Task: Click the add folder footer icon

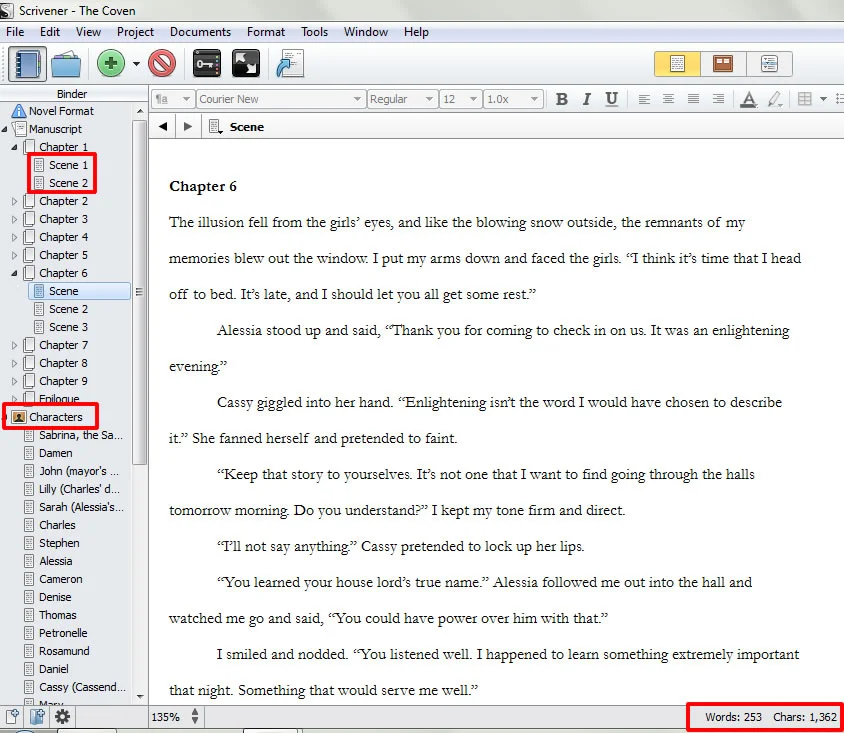Action: [x=37, y=717]
